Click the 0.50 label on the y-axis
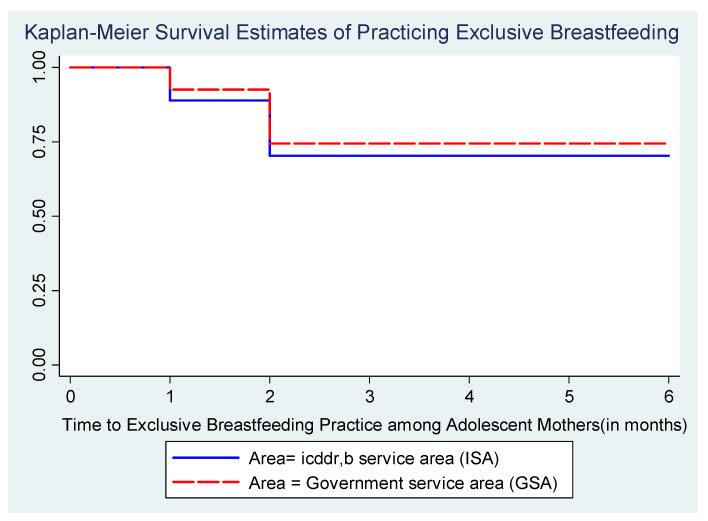The image size is (708, 521). click(39, 216)
